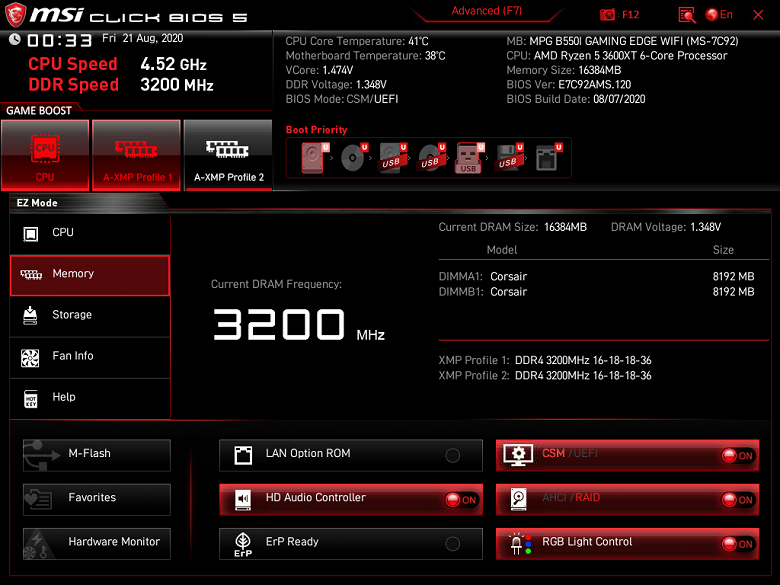Click the BIOS Ver E7C92AMS.120 text
The image size is (780, 585).
[569, 85]
